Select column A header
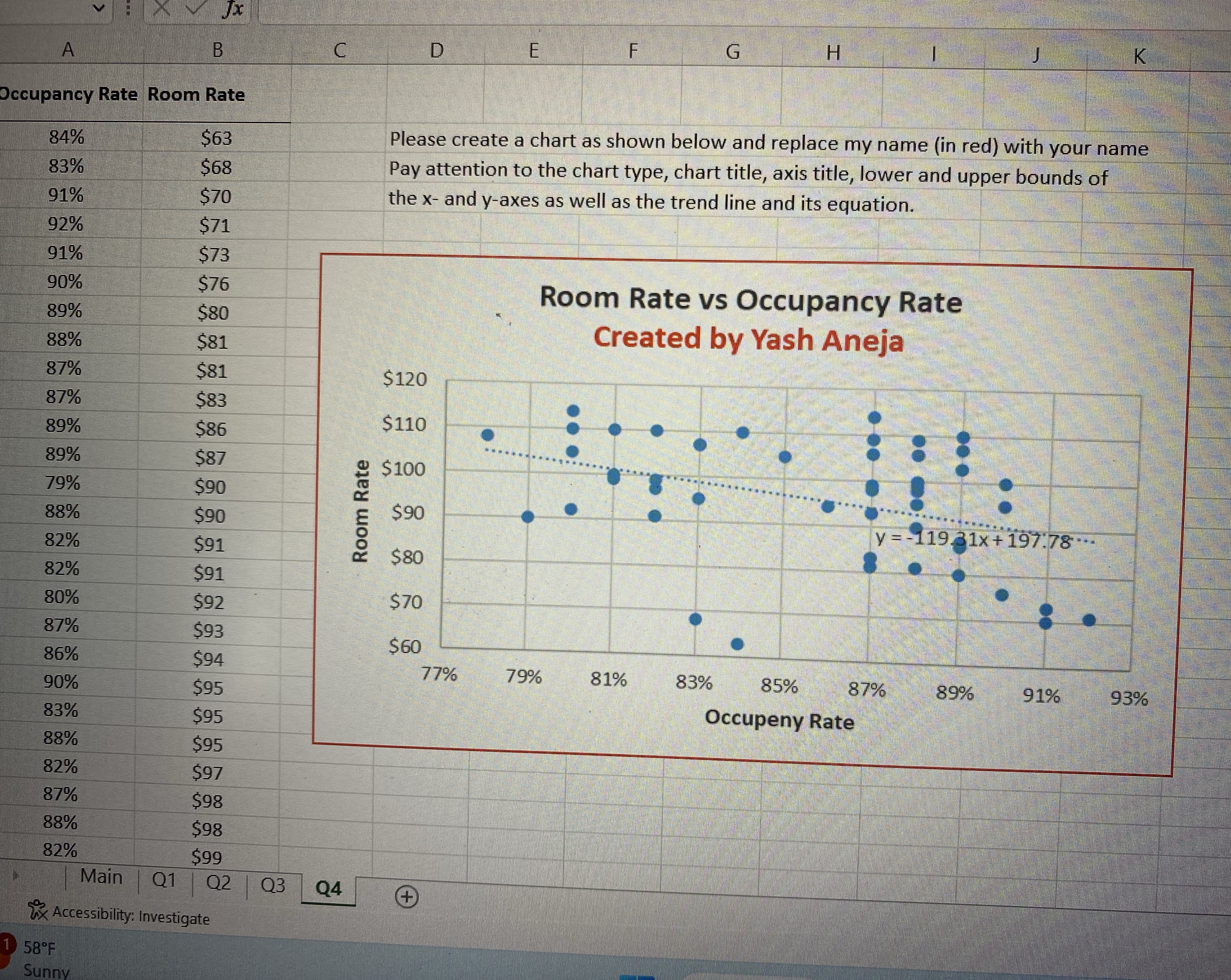Image resolution: width=1231 pixels, height=980 pixels. [67, 50]
